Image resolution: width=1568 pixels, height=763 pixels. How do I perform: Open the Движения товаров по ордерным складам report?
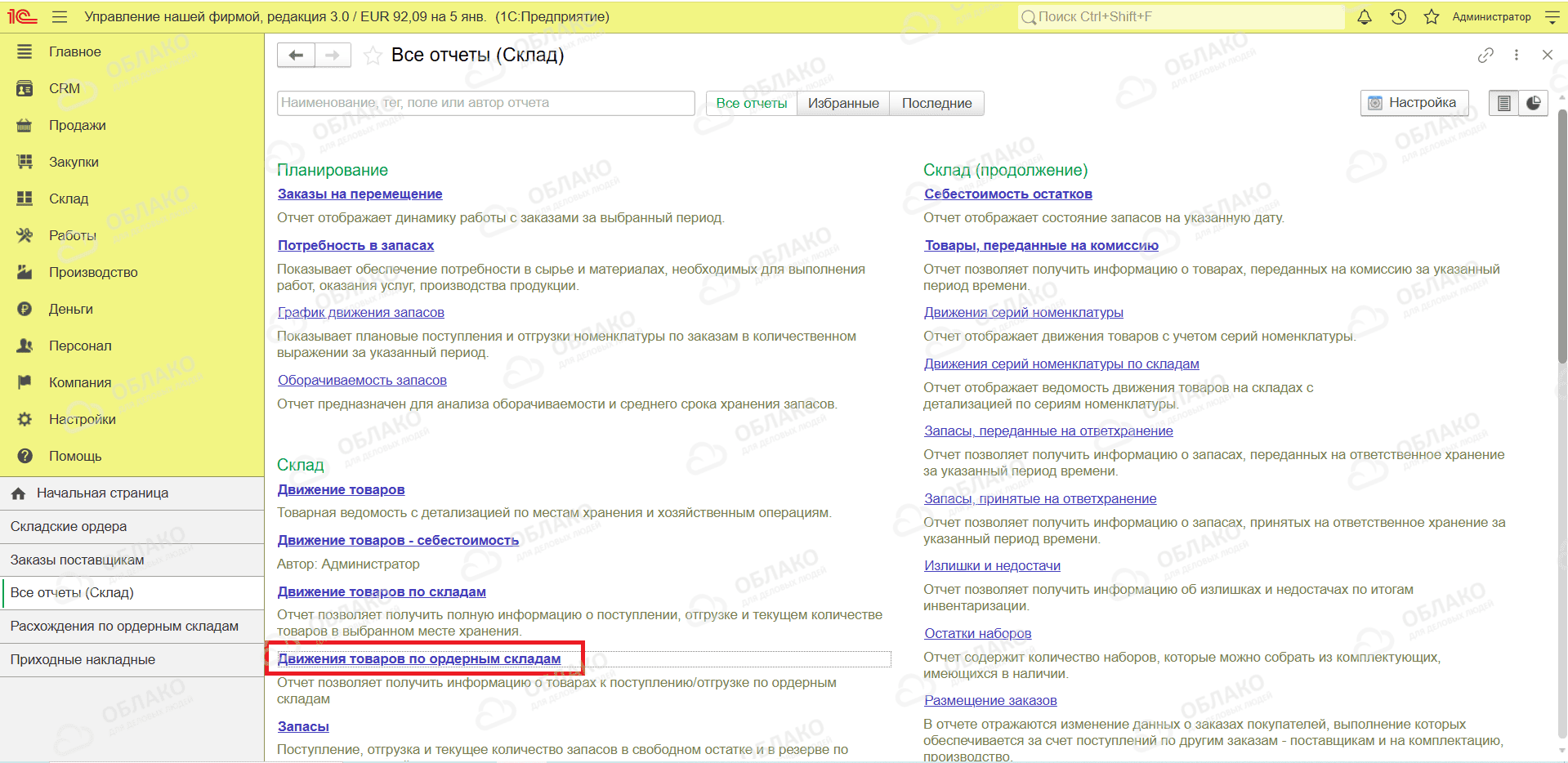pos(419,658)
